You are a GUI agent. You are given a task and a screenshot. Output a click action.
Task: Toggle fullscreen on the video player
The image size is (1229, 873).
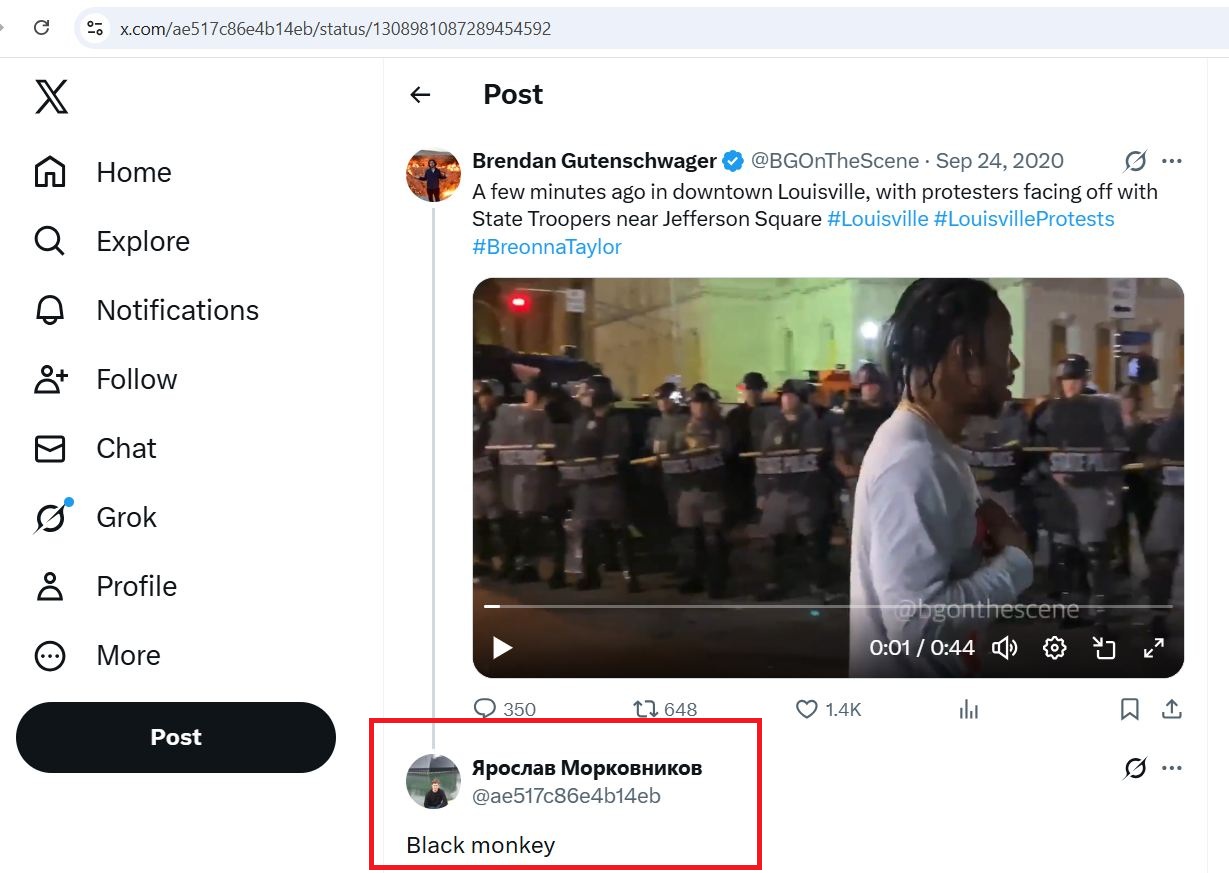(1153, 648)
